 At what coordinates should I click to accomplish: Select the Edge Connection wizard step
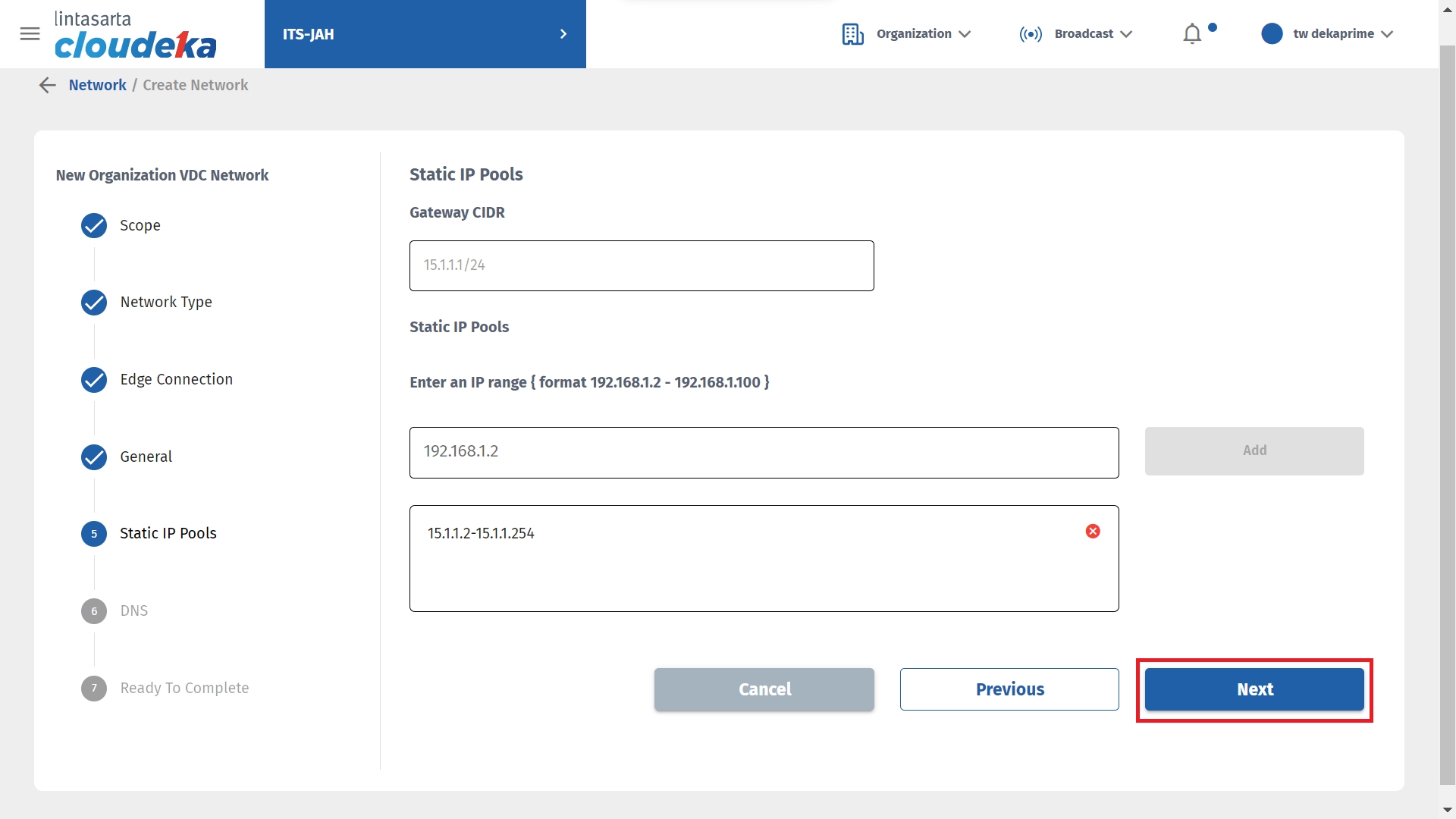[x=176, y=380]
